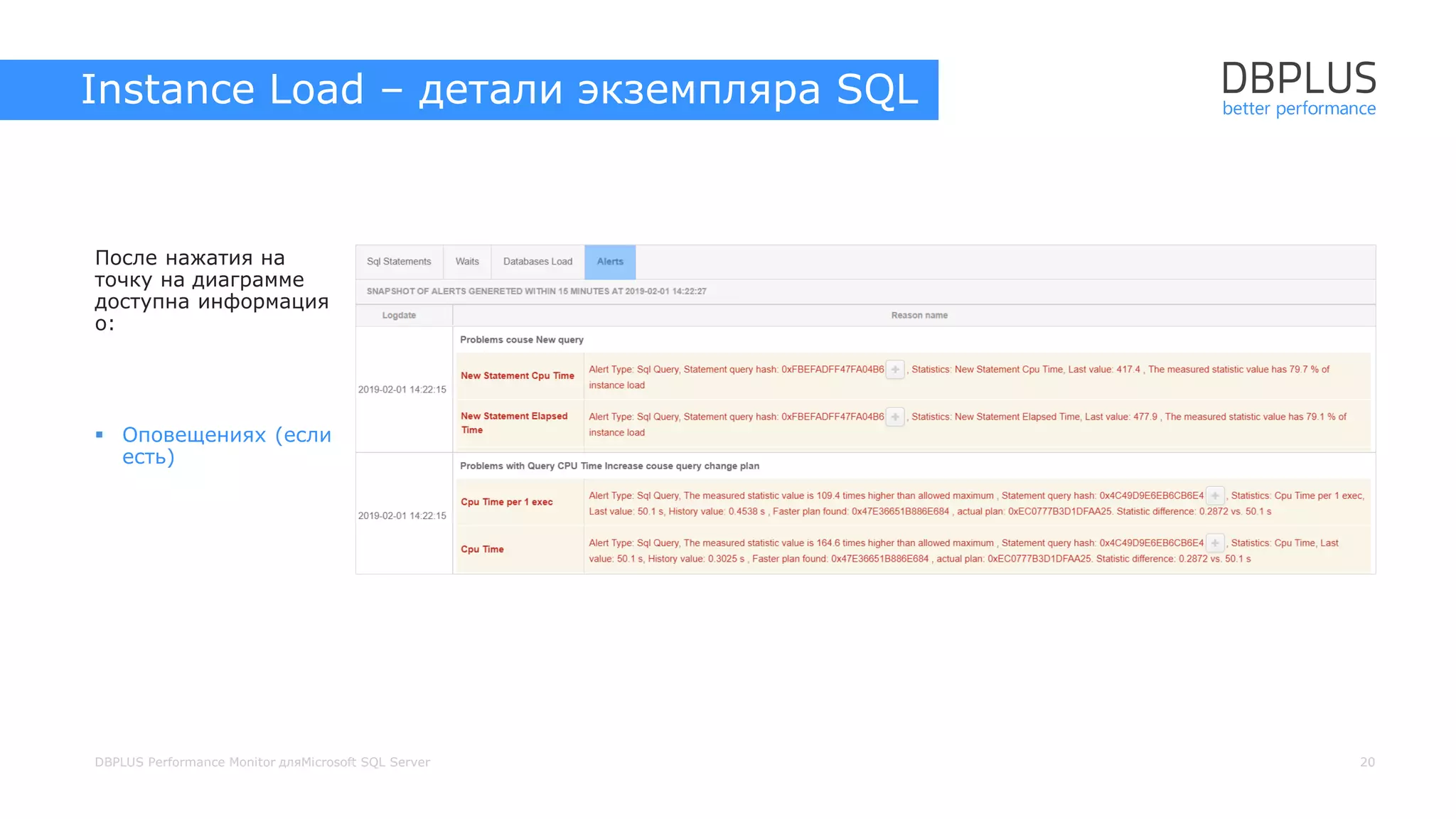The height and width of the screenshot is (819, 1456).
Task: Switch to the Waits tab
Action: pyautogui.click(x=467, y=262)
